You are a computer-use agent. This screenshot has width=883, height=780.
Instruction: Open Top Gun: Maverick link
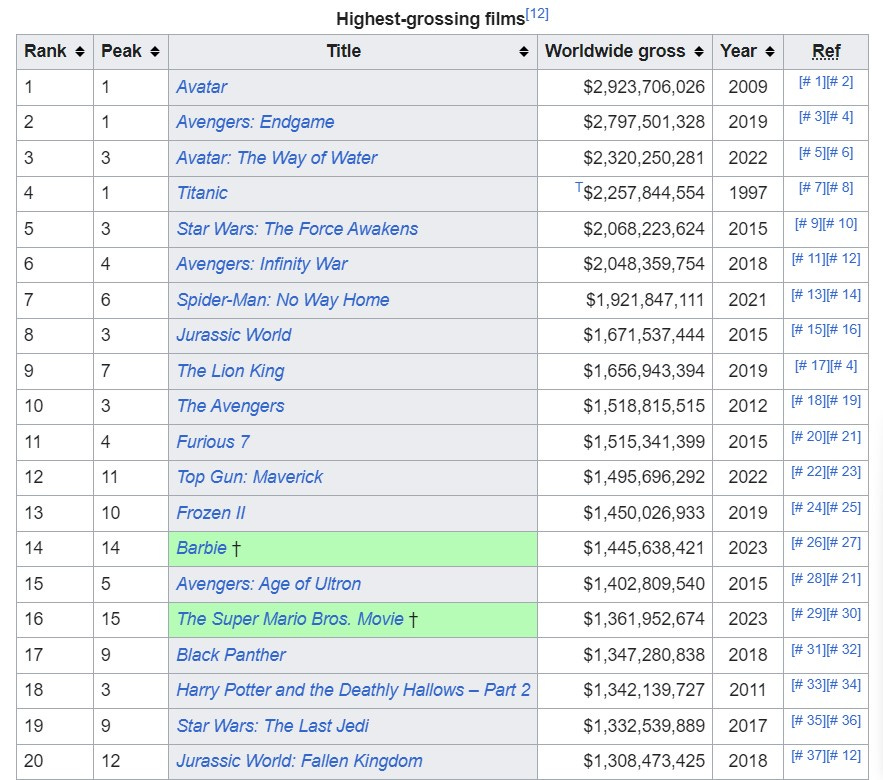click(x=249, y=476)
